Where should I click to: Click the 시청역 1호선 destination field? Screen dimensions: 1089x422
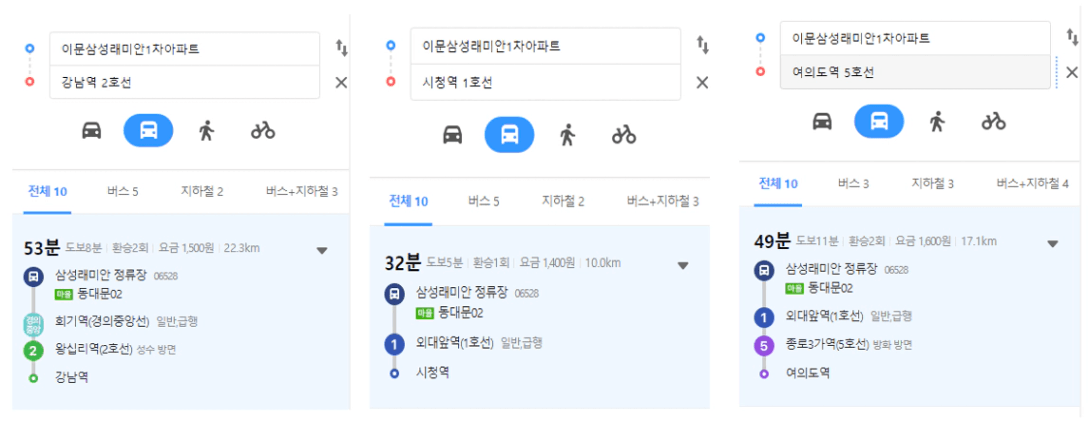tap(545, 83)
